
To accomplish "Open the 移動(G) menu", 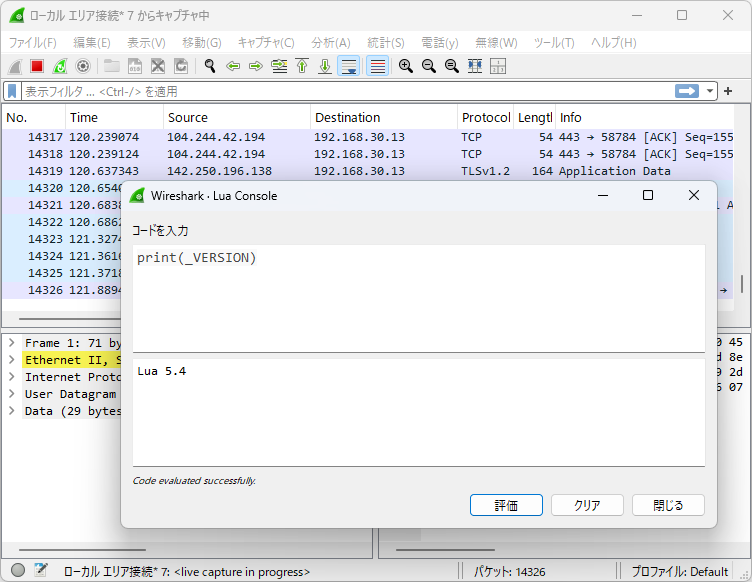I will pos(202,43).
